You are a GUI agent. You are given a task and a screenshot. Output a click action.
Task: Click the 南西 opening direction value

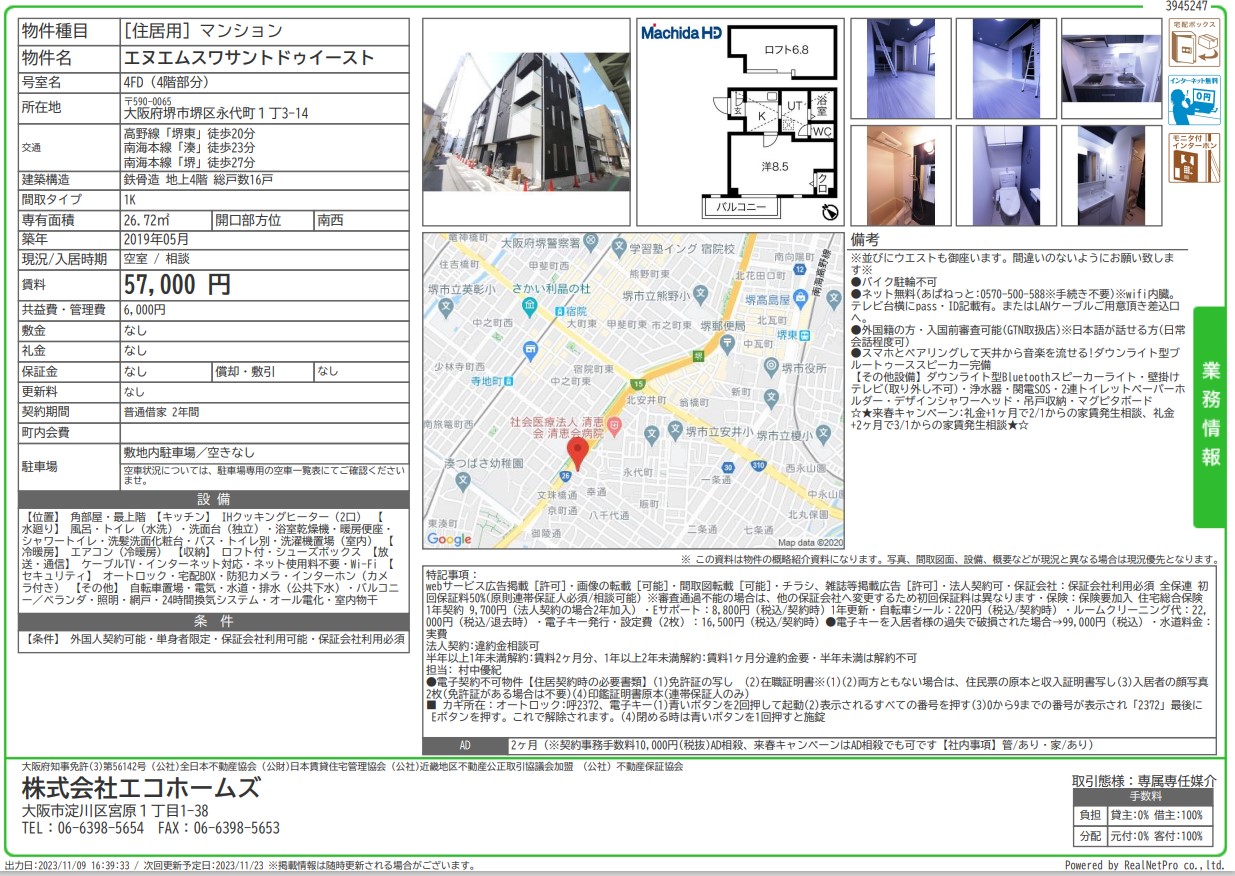click(x=329, y=219)
